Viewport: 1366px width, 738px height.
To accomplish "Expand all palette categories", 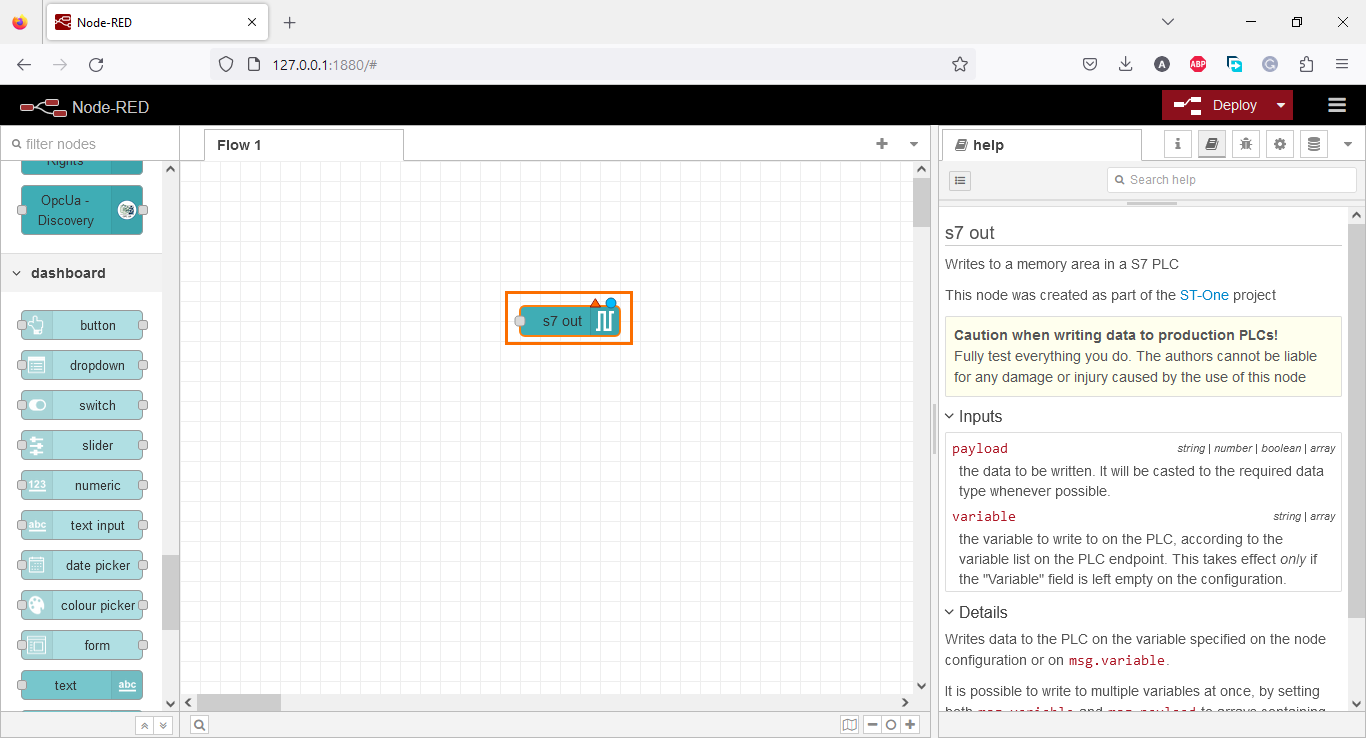I will coord(164,726).
